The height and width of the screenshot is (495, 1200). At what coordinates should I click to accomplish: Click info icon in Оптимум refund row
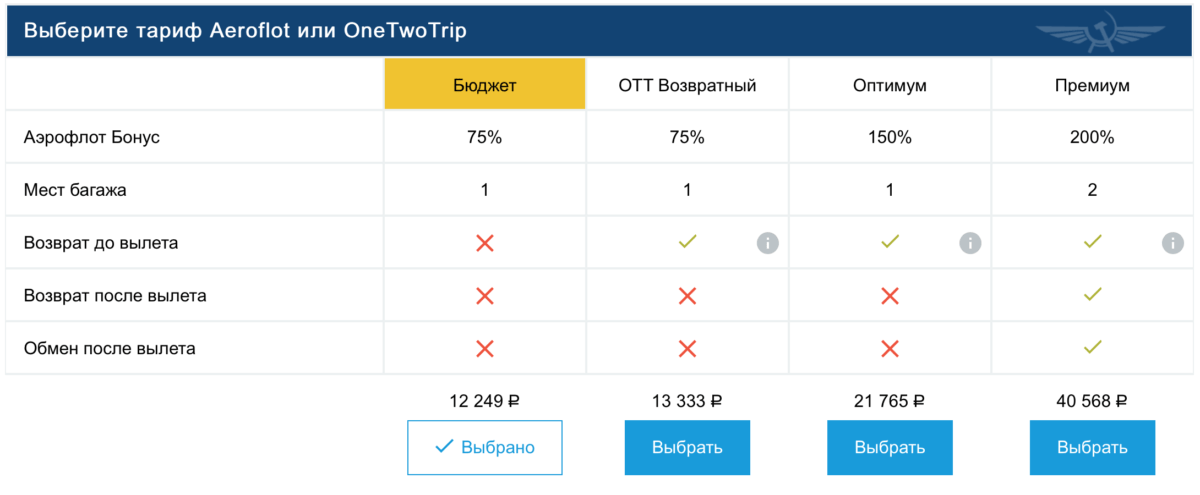pos(970,243)
